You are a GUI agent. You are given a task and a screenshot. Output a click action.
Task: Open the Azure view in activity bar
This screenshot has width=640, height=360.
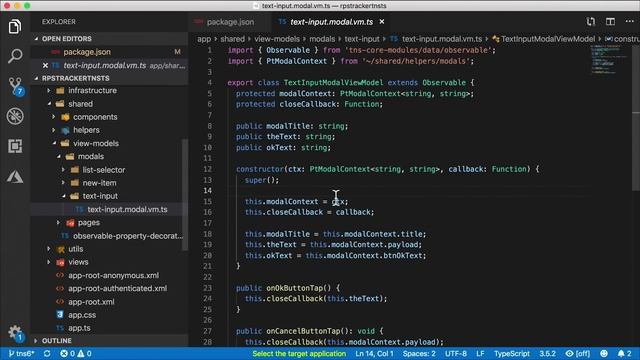[x=15, y=176]
